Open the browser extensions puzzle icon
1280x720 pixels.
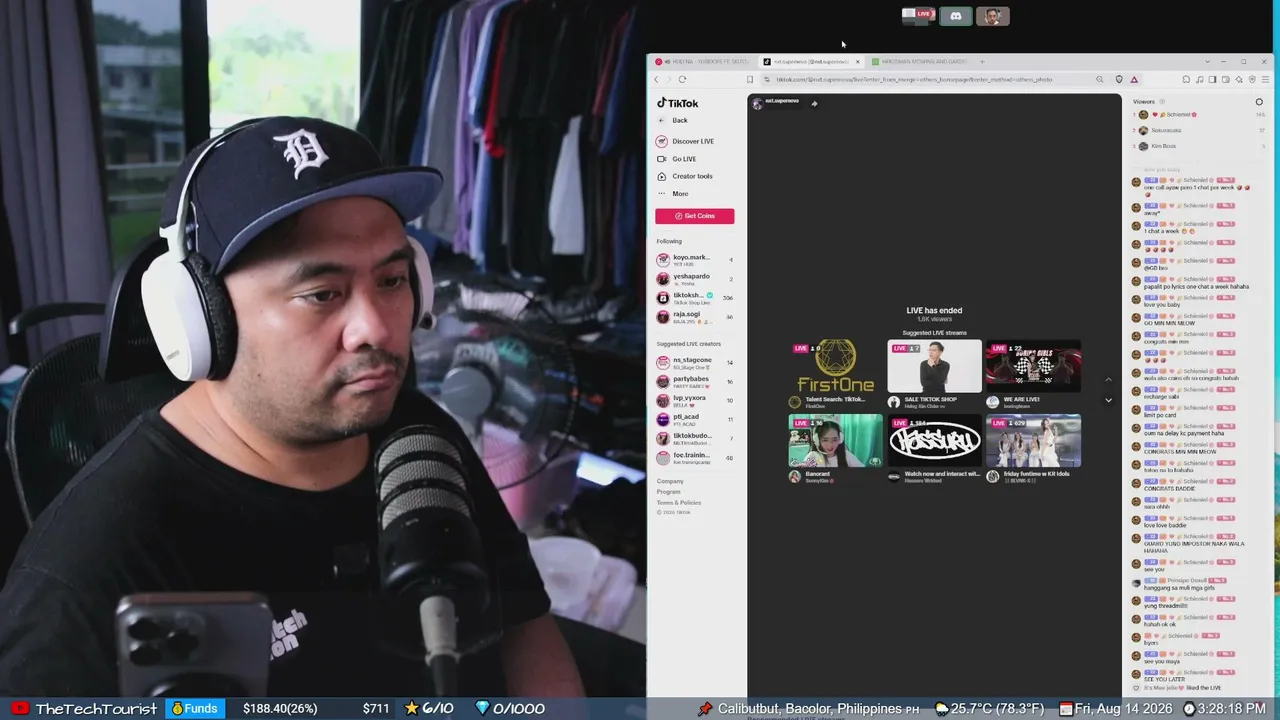coord(1186,79)
